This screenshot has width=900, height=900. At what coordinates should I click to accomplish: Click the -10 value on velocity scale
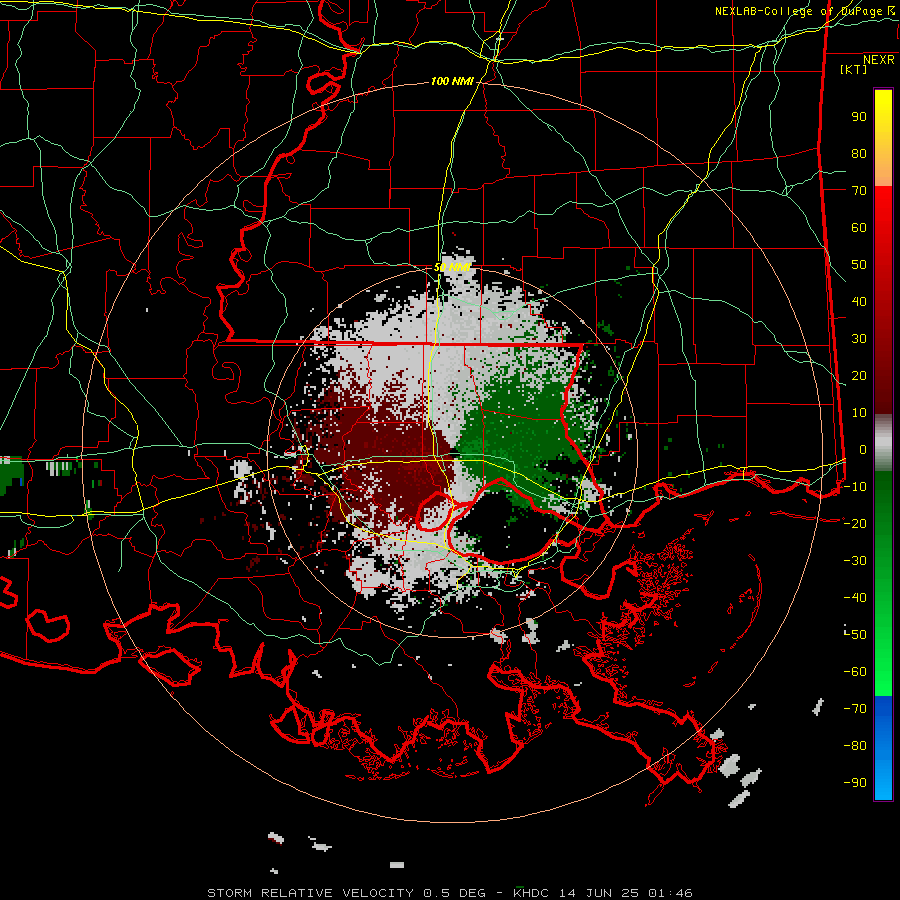click(855, 487)
